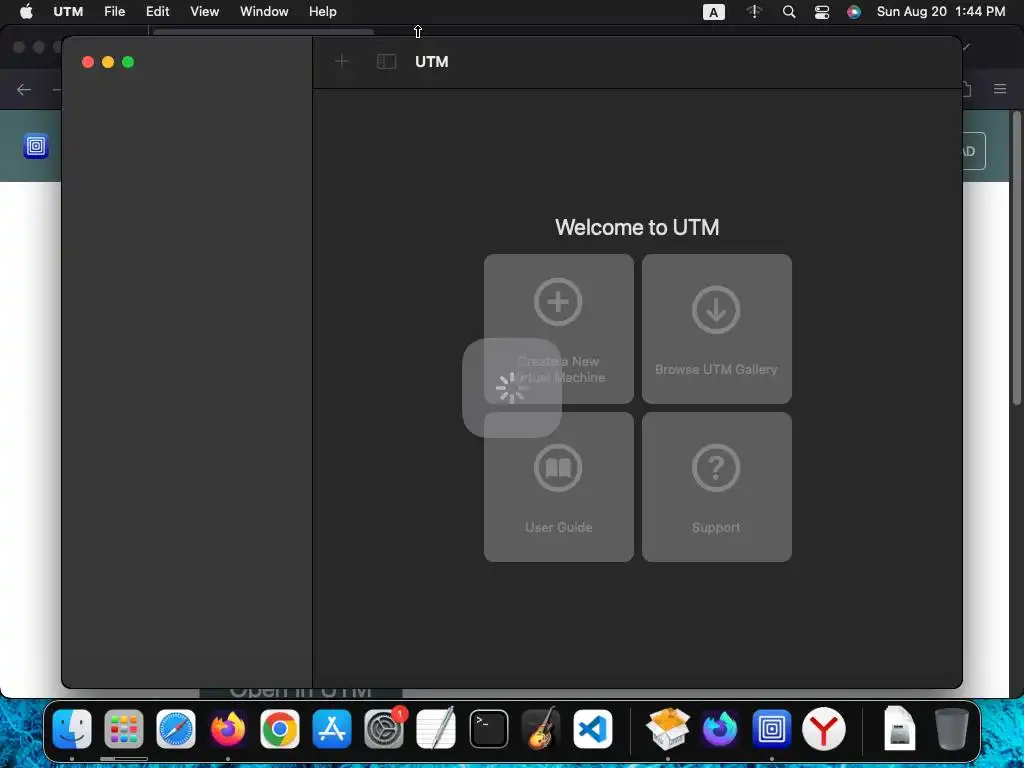Click the package box app in the Dock
This screenshot has height=768, width=1024.
667,729
